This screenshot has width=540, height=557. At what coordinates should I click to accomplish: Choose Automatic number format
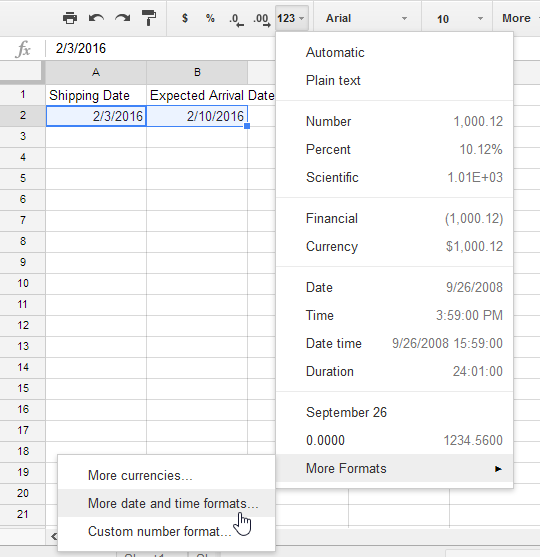[394, 53]
